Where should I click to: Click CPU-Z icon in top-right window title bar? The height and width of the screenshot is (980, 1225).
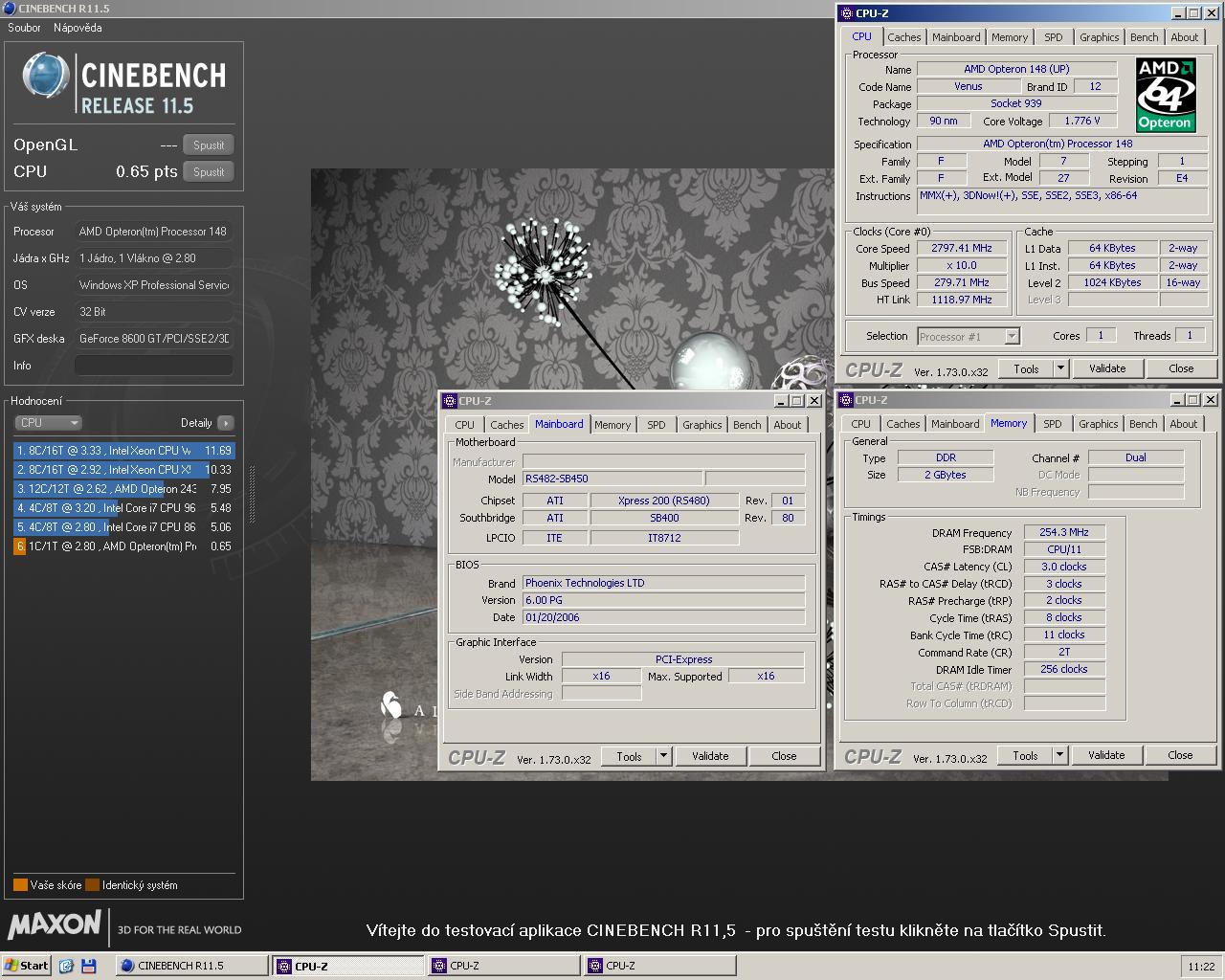point(846,13)
